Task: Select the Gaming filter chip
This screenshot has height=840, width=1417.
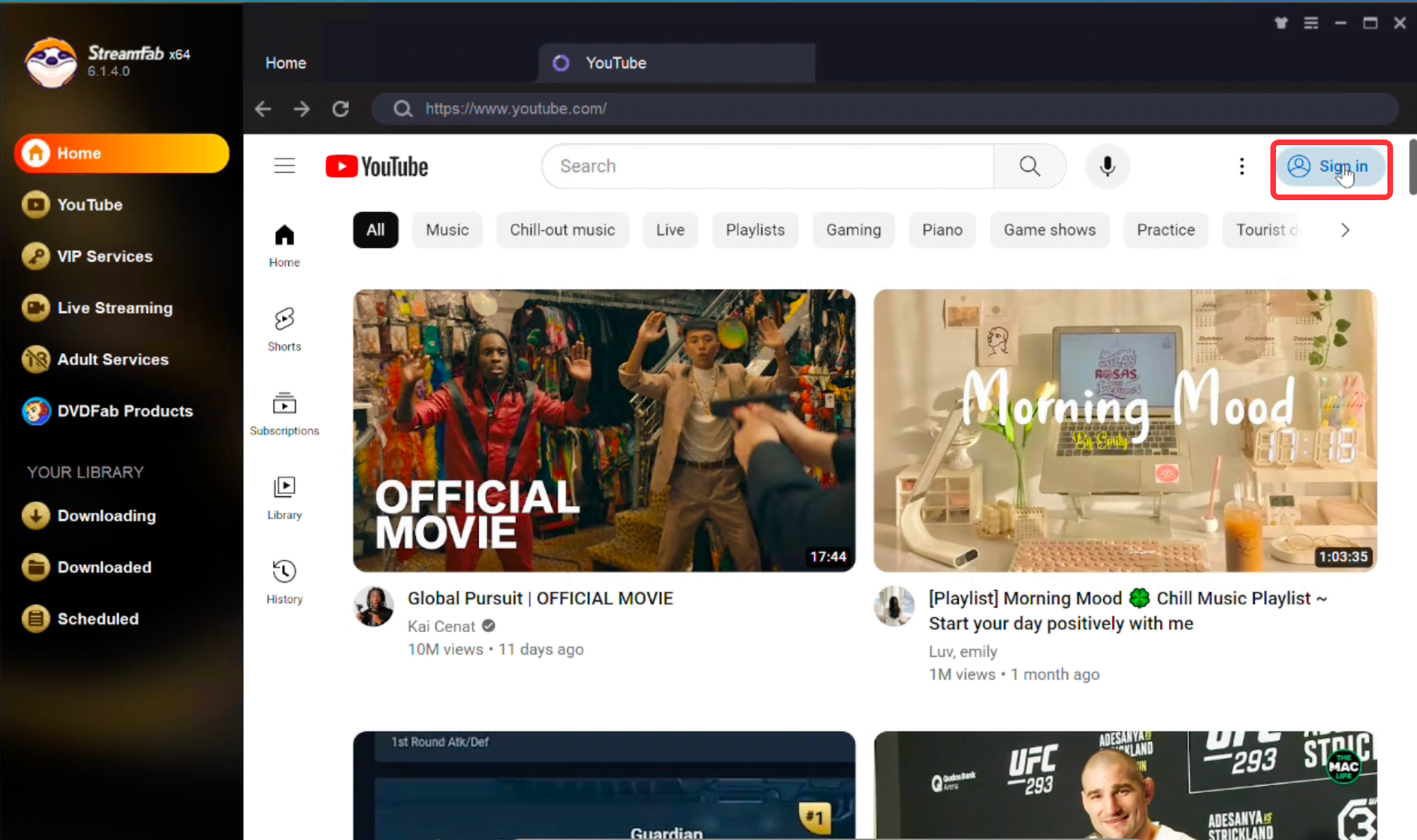Action: pos(854,230)
